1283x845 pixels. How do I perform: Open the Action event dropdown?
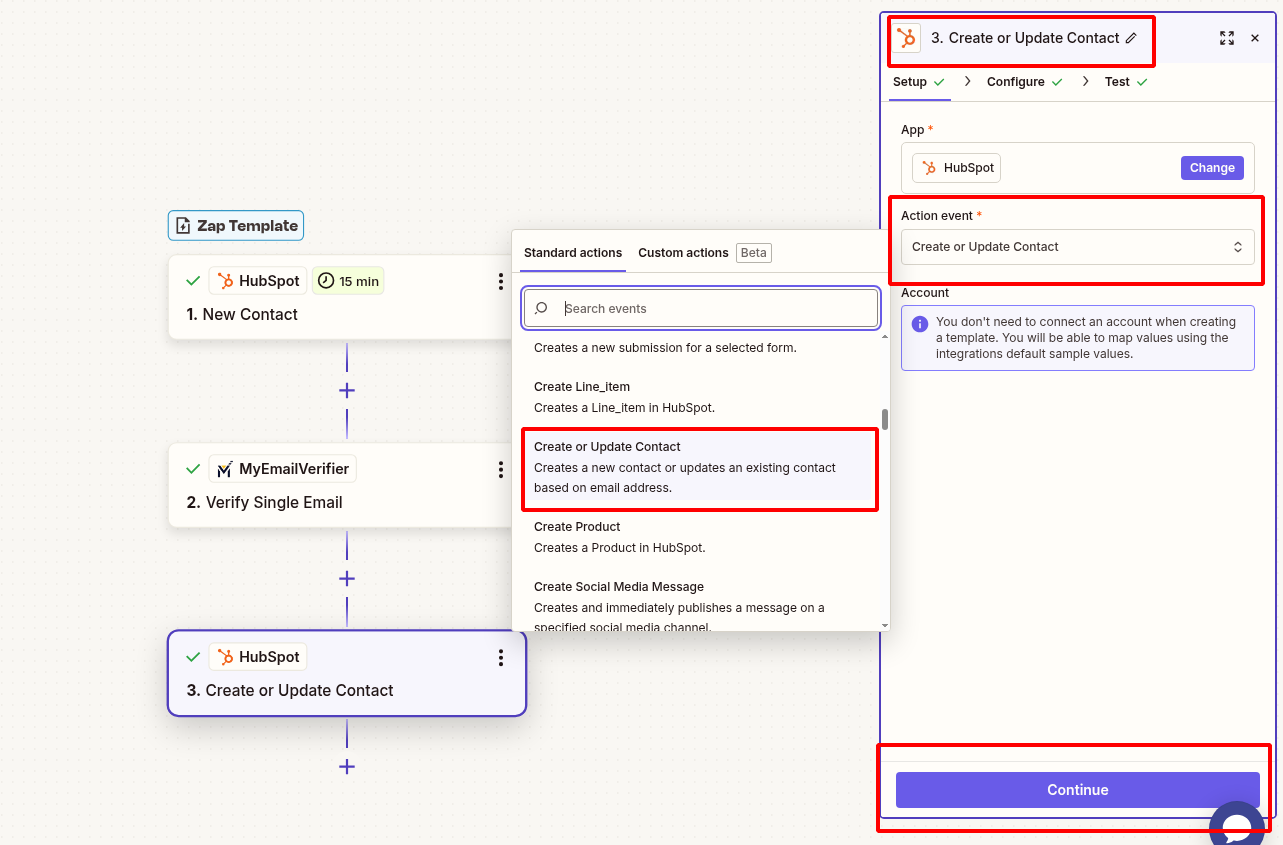[1077, 246]
